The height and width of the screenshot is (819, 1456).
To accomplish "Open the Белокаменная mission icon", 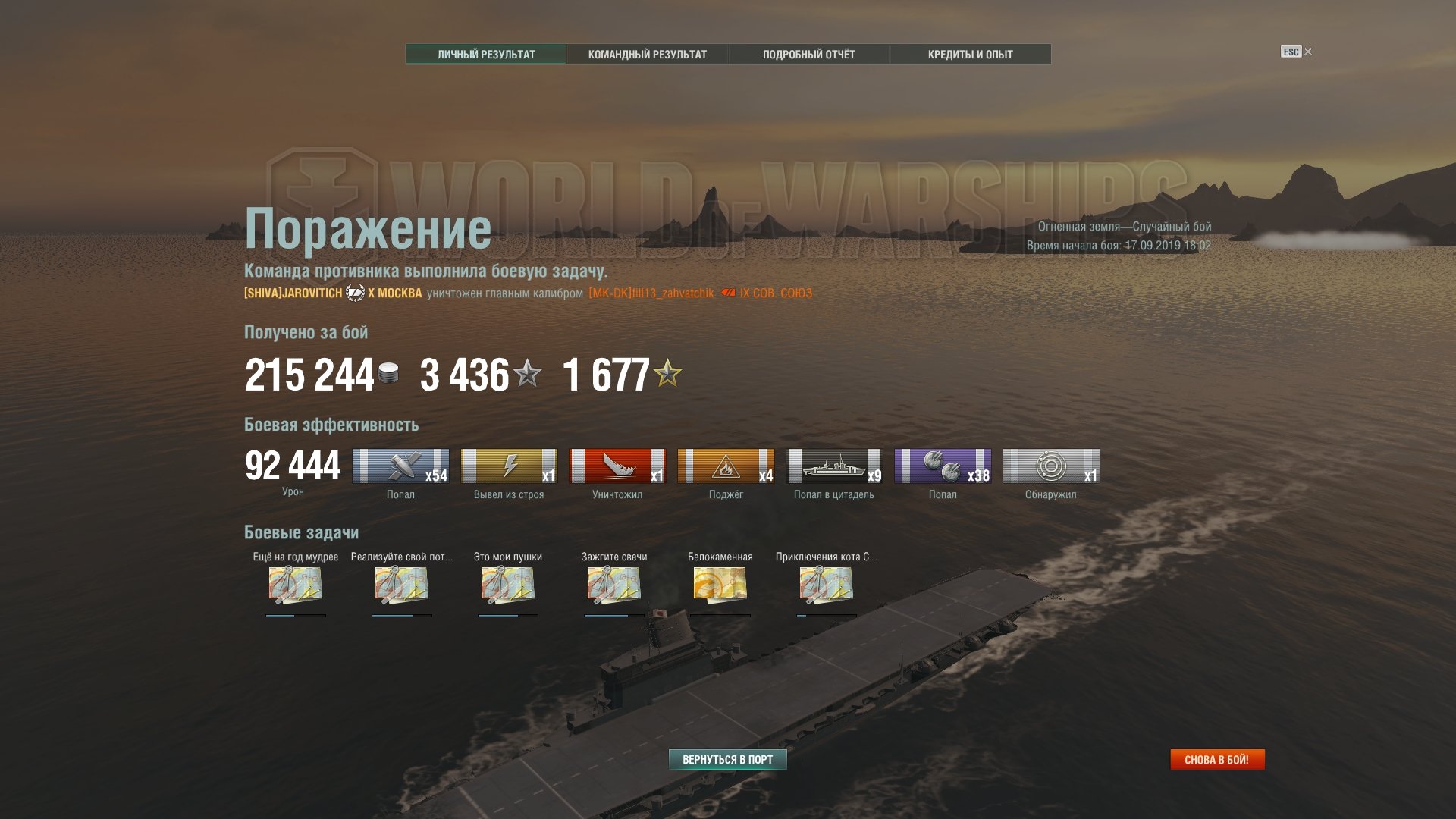I will 720,585.
